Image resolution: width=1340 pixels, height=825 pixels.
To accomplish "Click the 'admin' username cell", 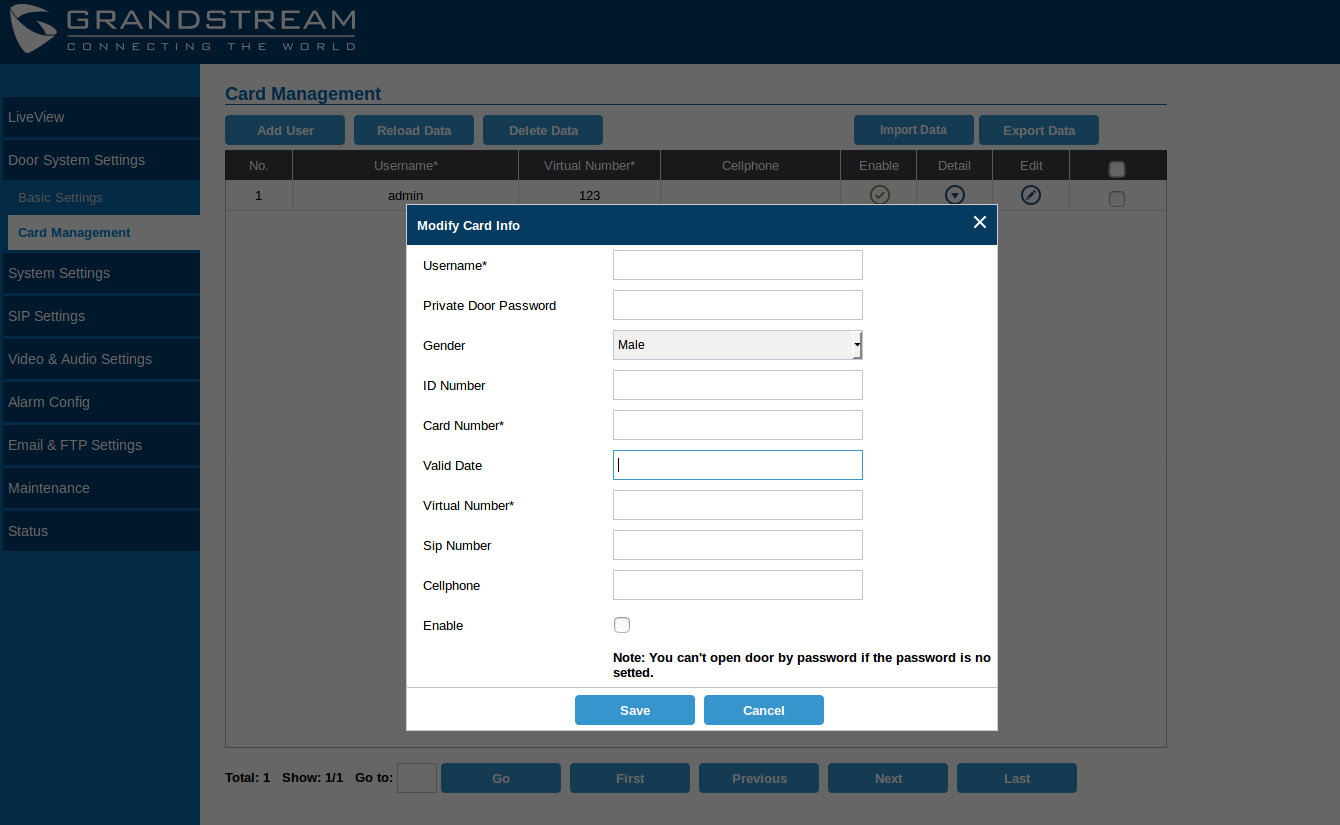I will [406, 195].
